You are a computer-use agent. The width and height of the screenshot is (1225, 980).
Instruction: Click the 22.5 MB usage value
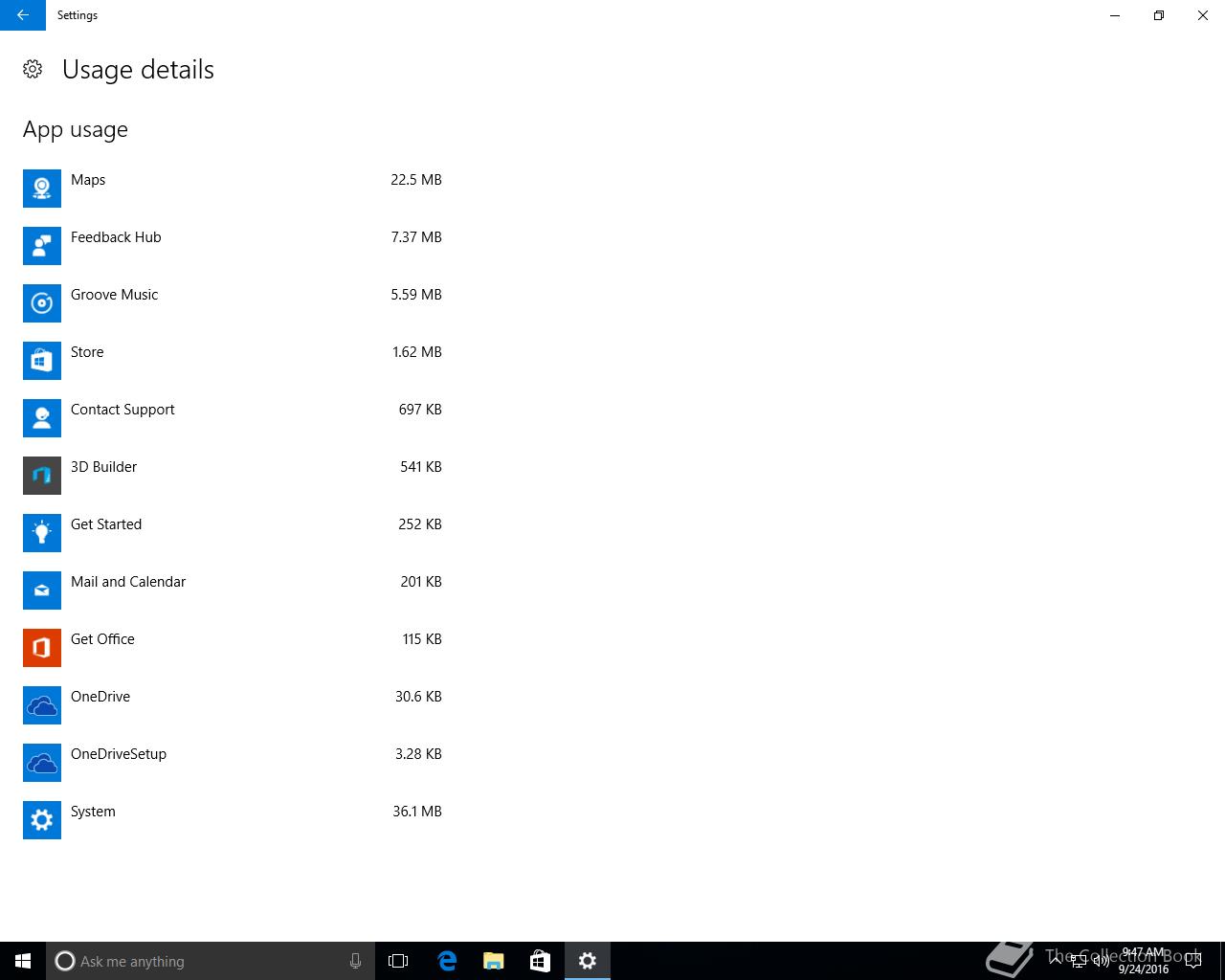click(416, 180)
